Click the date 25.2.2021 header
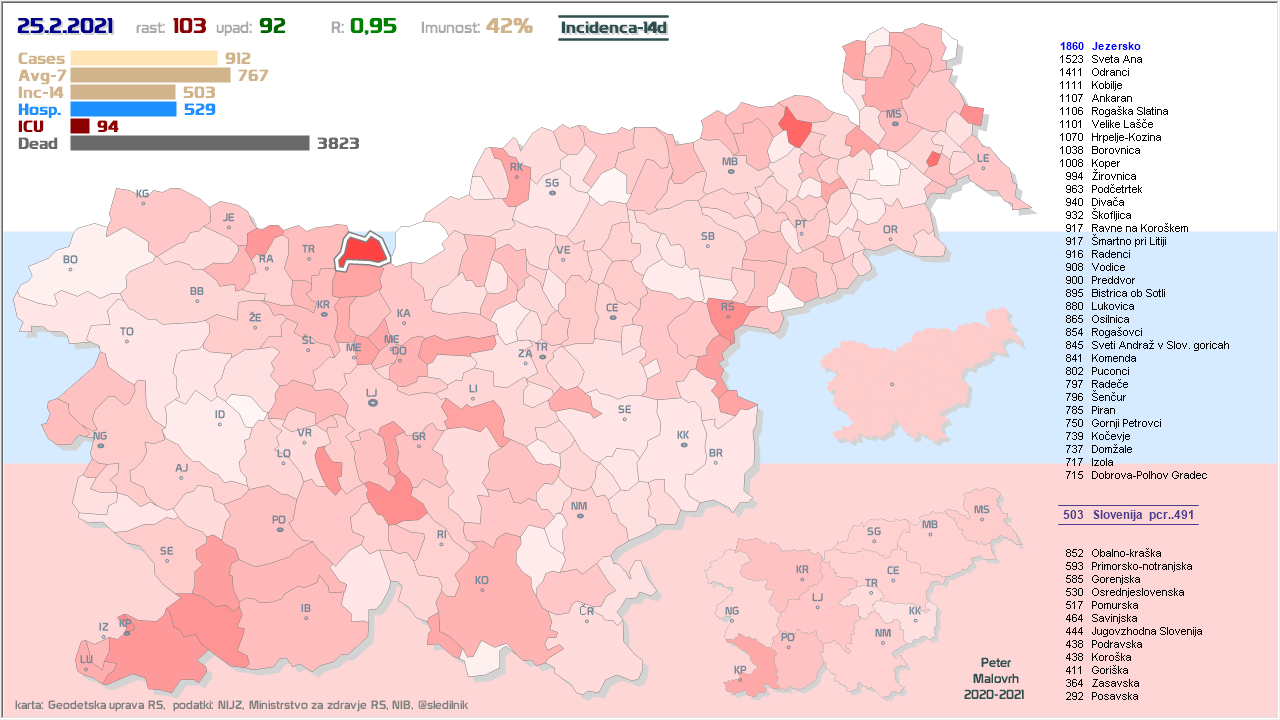The width and height of the screenshot is (1280, 720). [x=66, y=26]
